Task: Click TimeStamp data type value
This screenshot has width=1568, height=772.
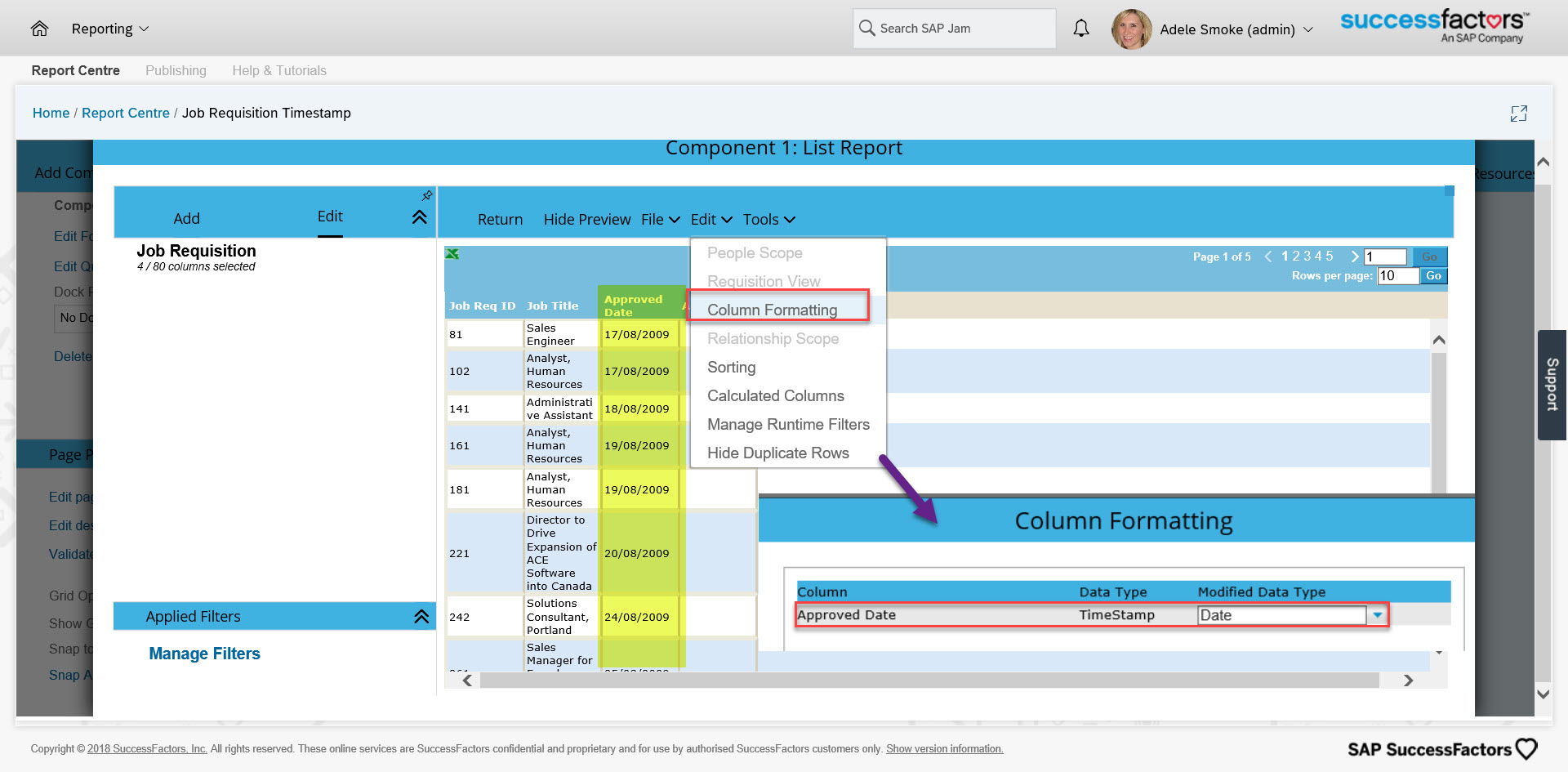Action: (x=1116, y=615)
